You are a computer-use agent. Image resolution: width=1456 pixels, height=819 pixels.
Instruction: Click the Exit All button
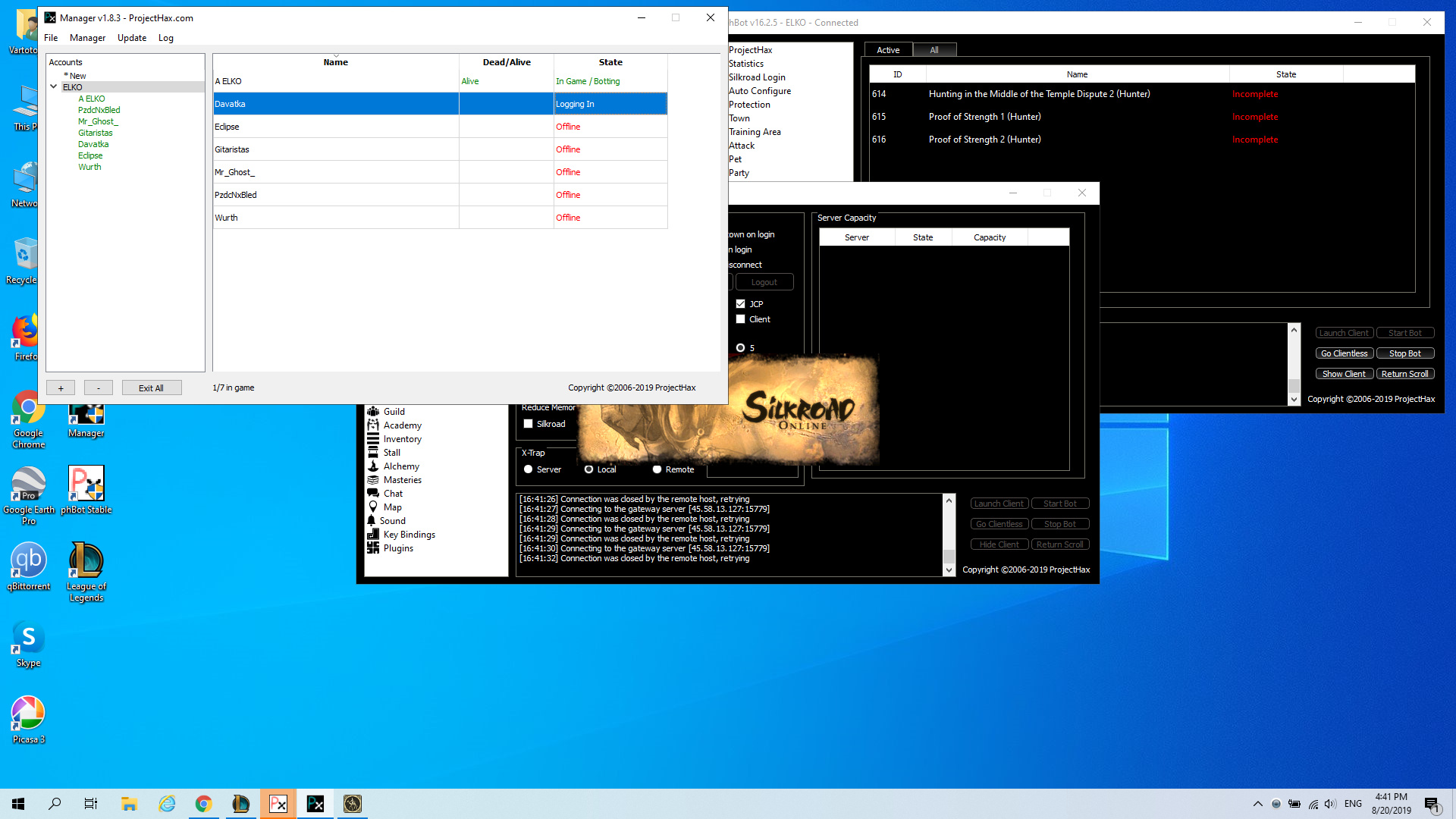151,388
